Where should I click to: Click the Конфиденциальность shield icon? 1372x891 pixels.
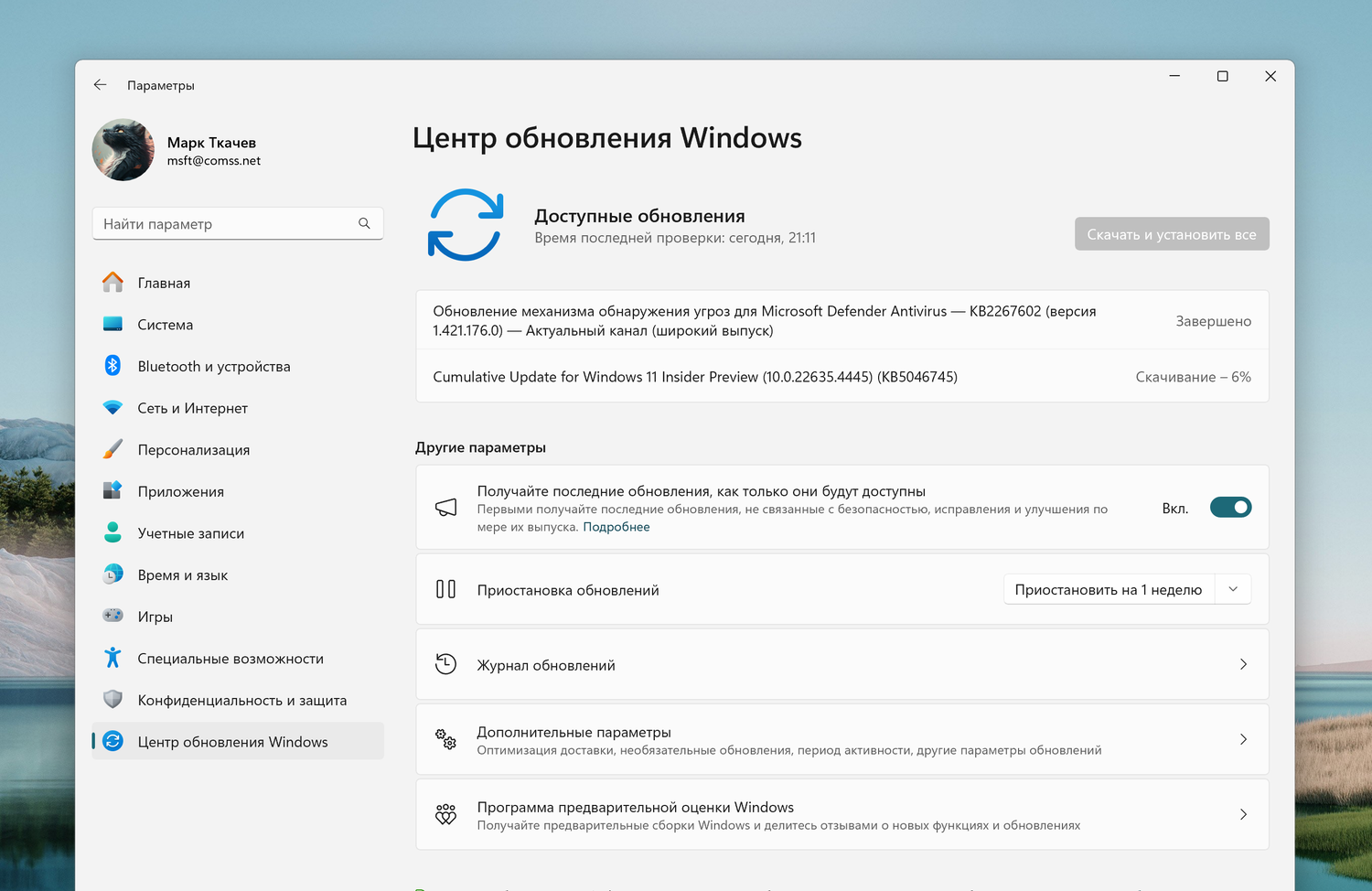pyautogui.click(x=113, y=700)
